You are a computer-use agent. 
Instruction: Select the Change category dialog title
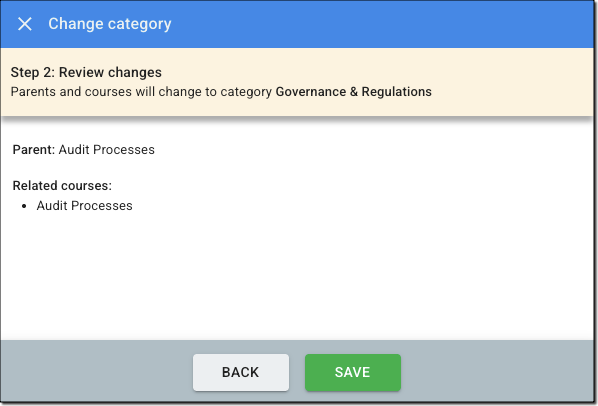tap(110, 24)
